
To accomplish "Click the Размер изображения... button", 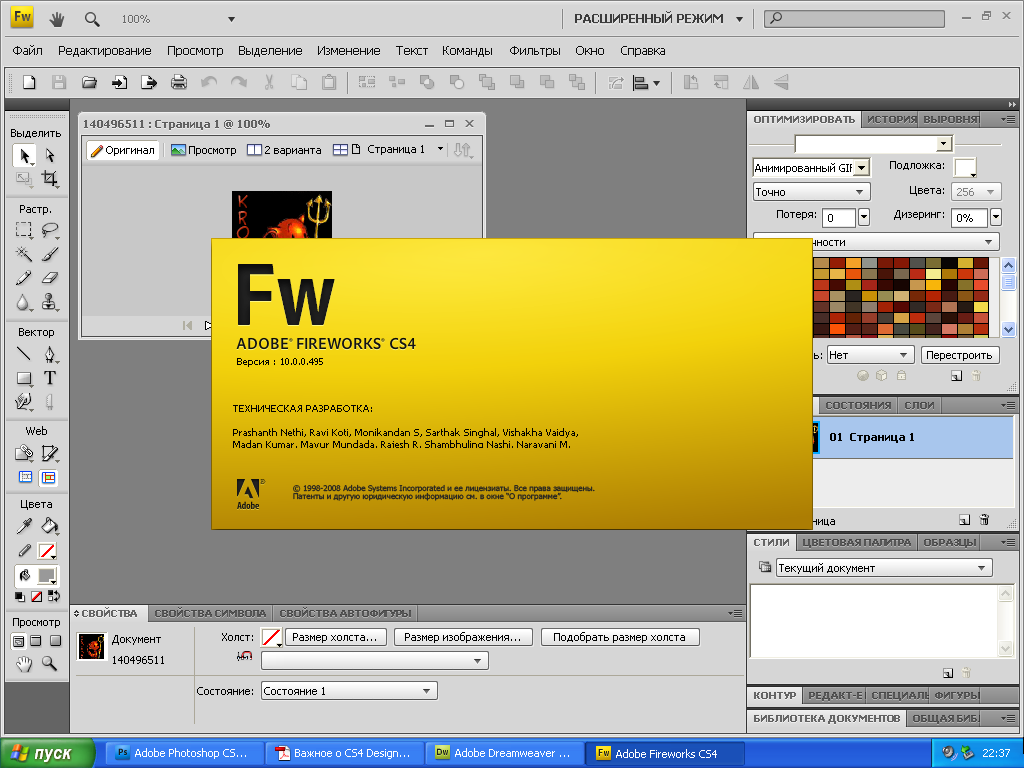I will (463, 637).
